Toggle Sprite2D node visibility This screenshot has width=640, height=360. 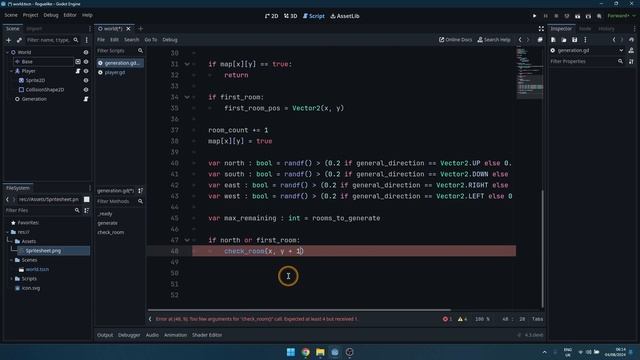[x=86, y=80]
